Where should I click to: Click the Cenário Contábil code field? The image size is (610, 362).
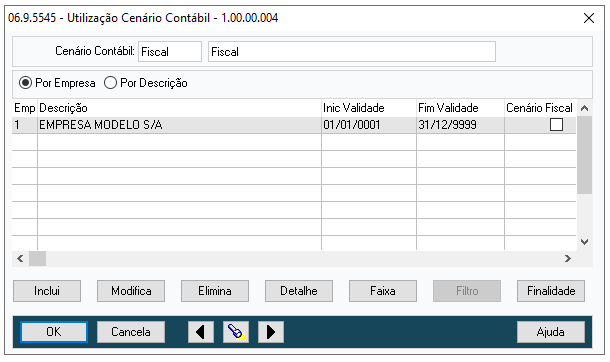click(170, 51)
